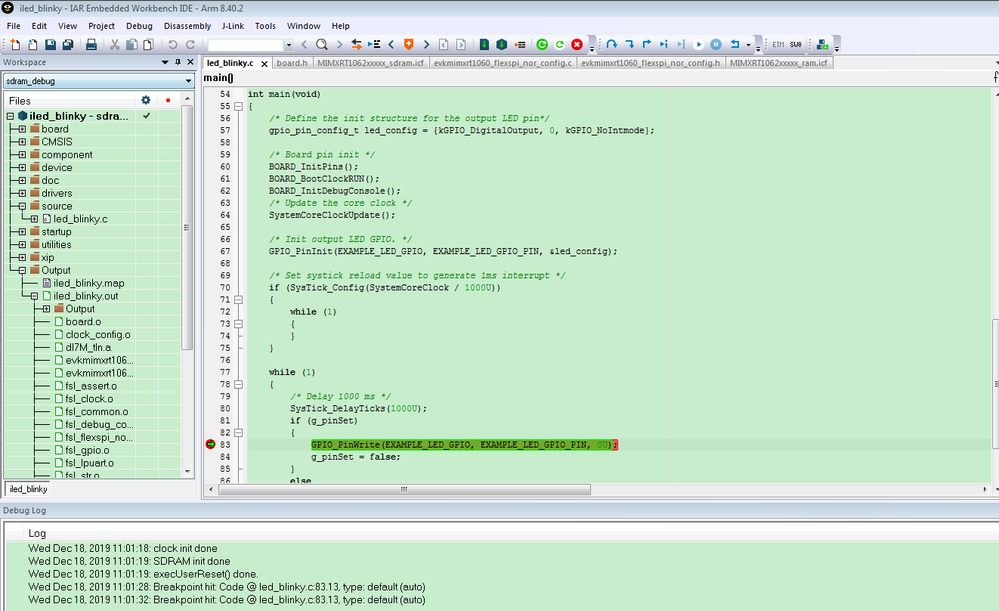Open the sdram_debug configuration dropdown
Viewport: 999px width, 611px height.
188,81
